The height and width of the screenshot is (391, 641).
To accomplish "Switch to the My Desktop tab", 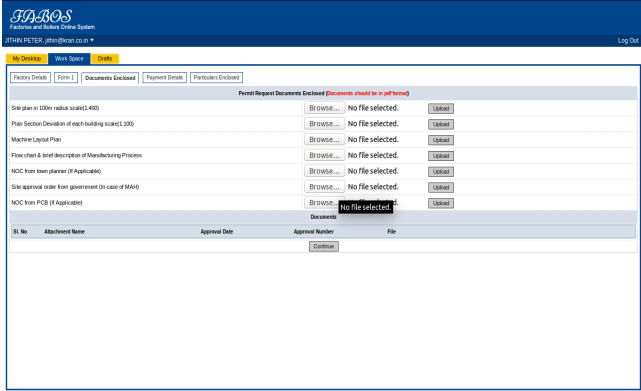I will (27, 58).
